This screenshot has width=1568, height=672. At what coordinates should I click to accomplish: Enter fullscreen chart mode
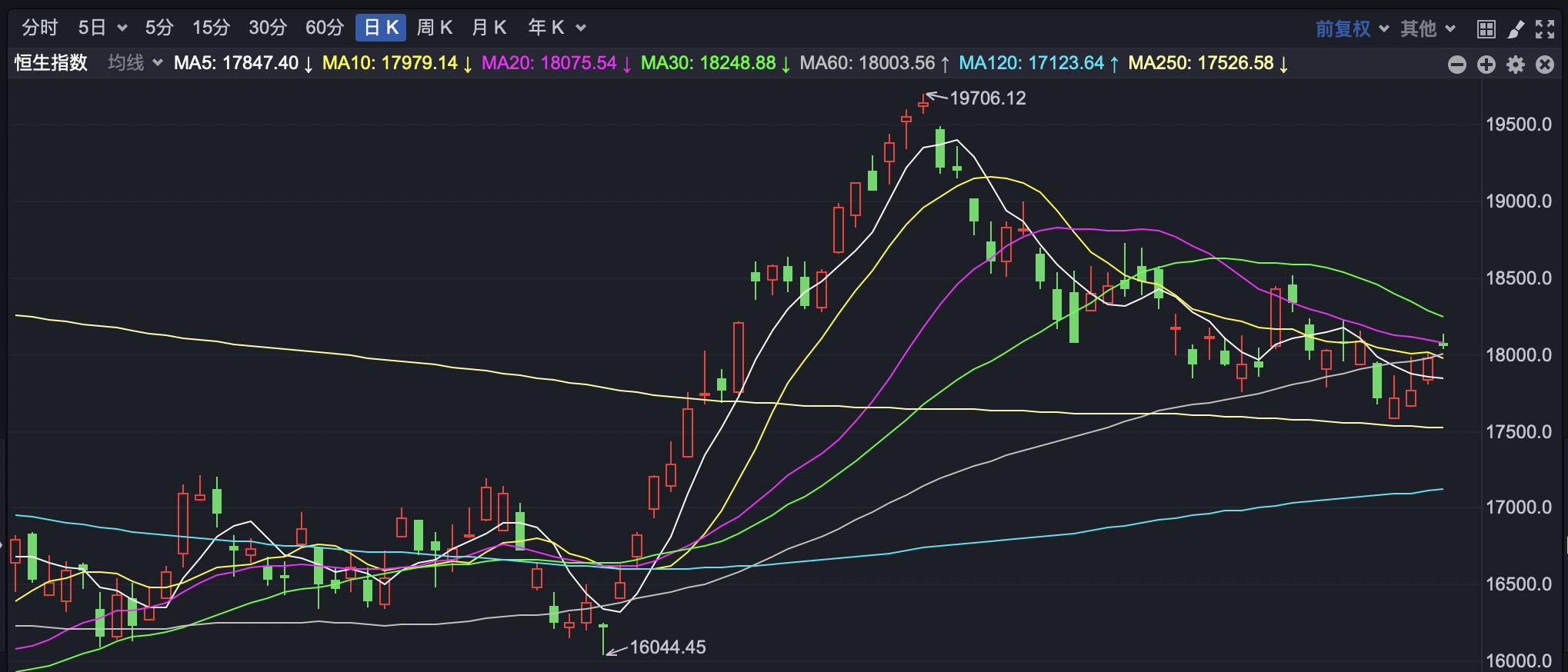click(1545, 29)
